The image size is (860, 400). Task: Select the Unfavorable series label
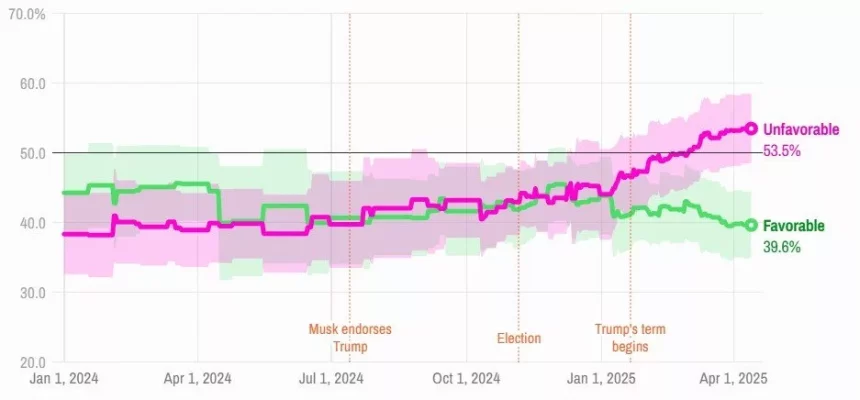click(801, 129)
